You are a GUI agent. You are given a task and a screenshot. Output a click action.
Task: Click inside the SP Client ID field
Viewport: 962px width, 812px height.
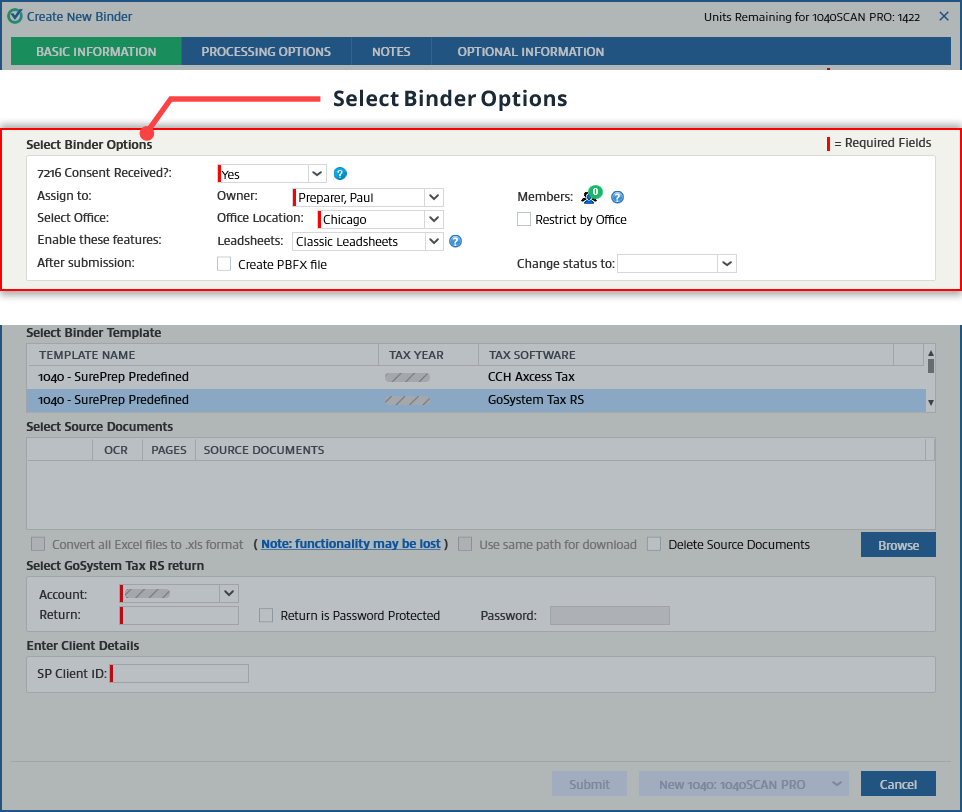coord(179,673)
